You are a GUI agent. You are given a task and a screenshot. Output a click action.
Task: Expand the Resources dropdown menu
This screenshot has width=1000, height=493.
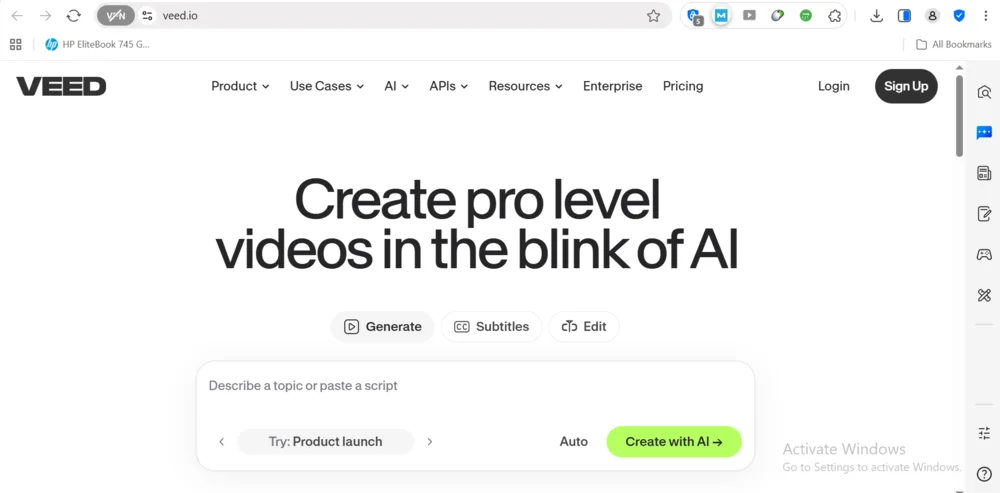[x=525, y=86]
